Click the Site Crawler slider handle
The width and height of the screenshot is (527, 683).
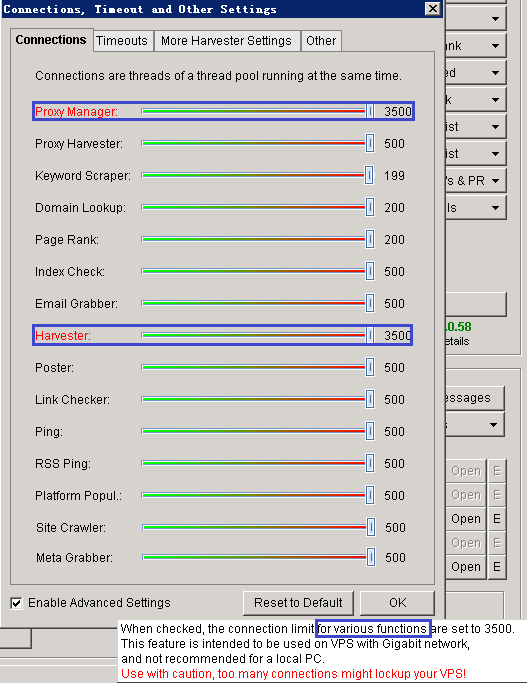pos(371,527)
